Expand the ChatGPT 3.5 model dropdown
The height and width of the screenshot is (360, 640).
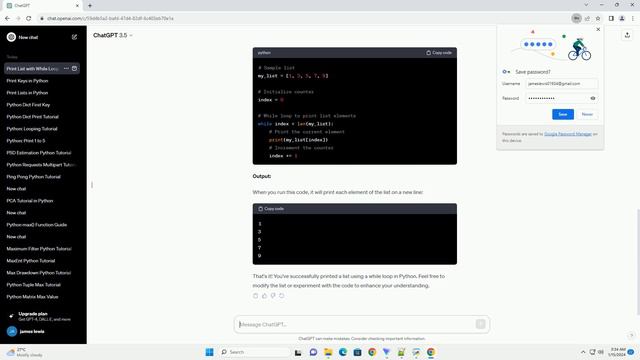(113, 36)
